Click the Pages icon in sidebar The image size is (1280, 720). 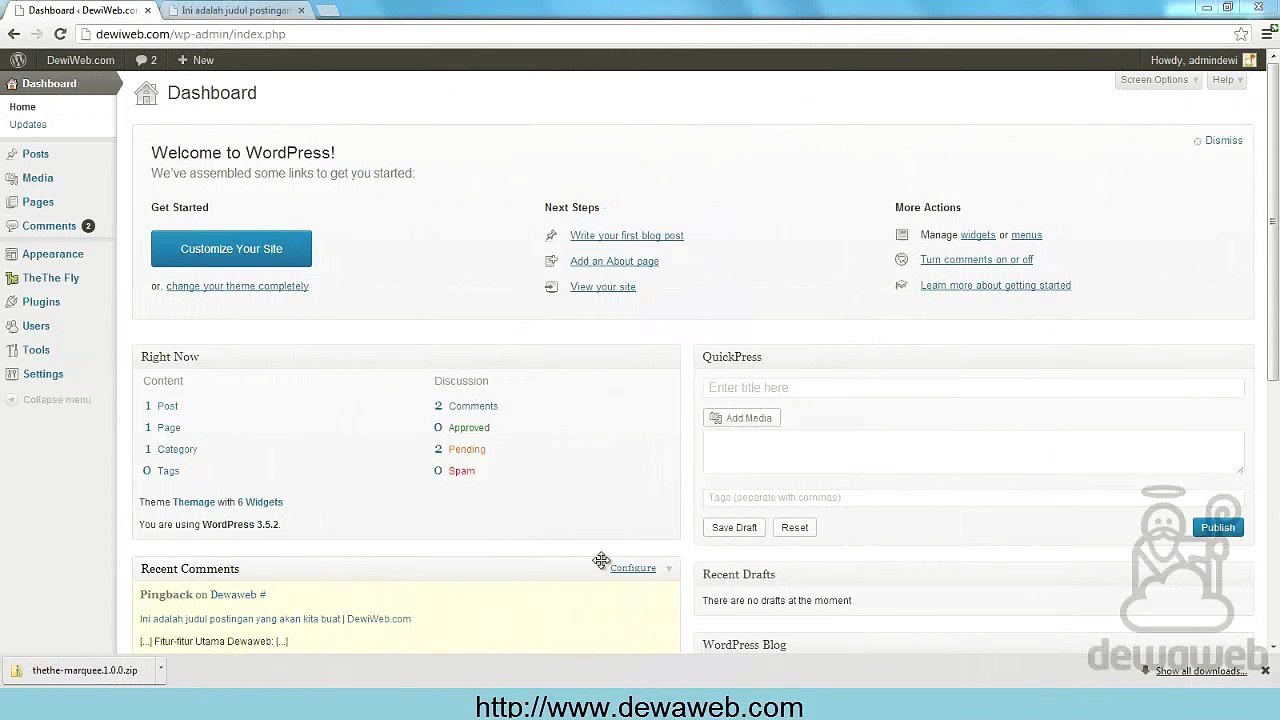click(12, 202)
